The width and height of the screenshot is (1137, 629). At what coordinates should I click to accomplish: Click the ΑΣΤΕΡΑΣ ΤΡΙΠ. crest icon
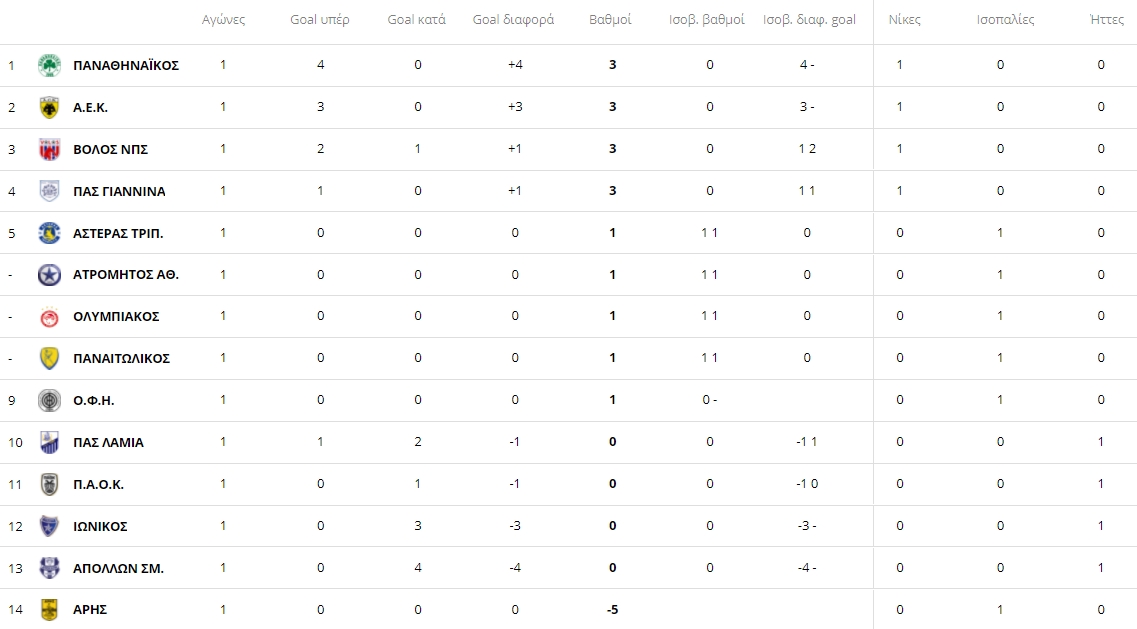[49, 233]
